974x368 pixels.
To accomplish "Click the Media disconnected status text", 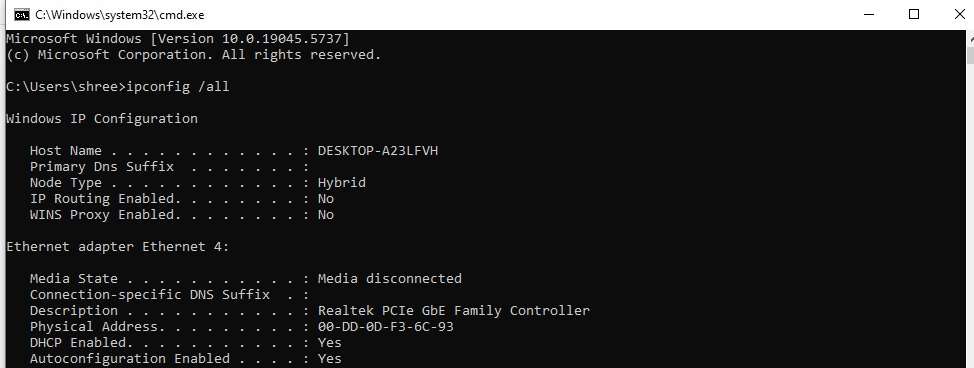I will point(389,278).
